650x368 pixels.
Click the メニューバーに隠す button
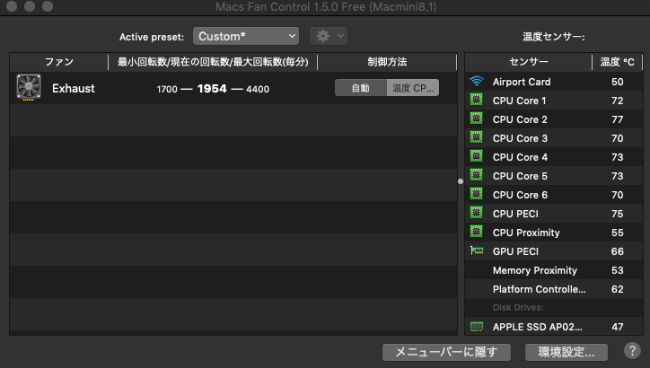click(x=446, y=352)
